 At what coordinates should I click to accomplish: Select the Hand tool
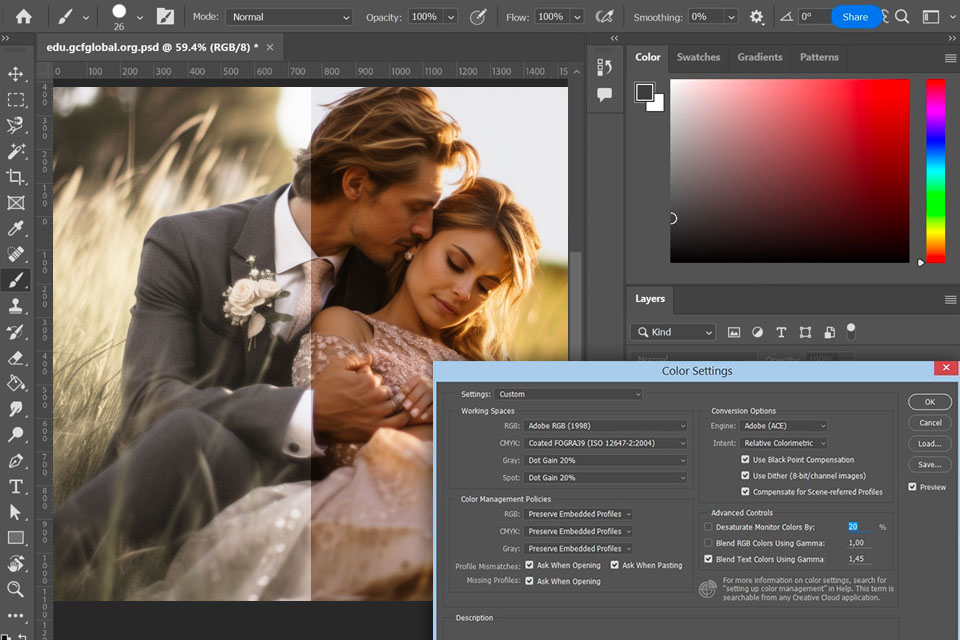[x=15, y=563]
